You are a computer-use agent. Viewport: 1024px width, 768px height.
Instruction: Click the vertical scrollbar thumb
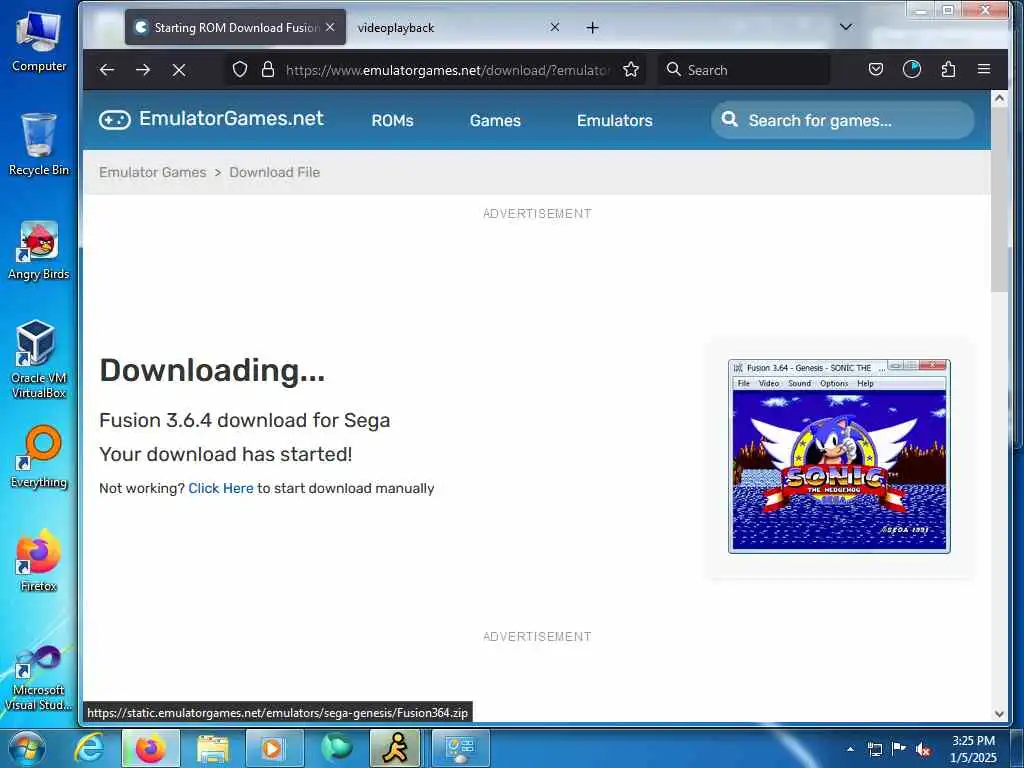(999, 199)
